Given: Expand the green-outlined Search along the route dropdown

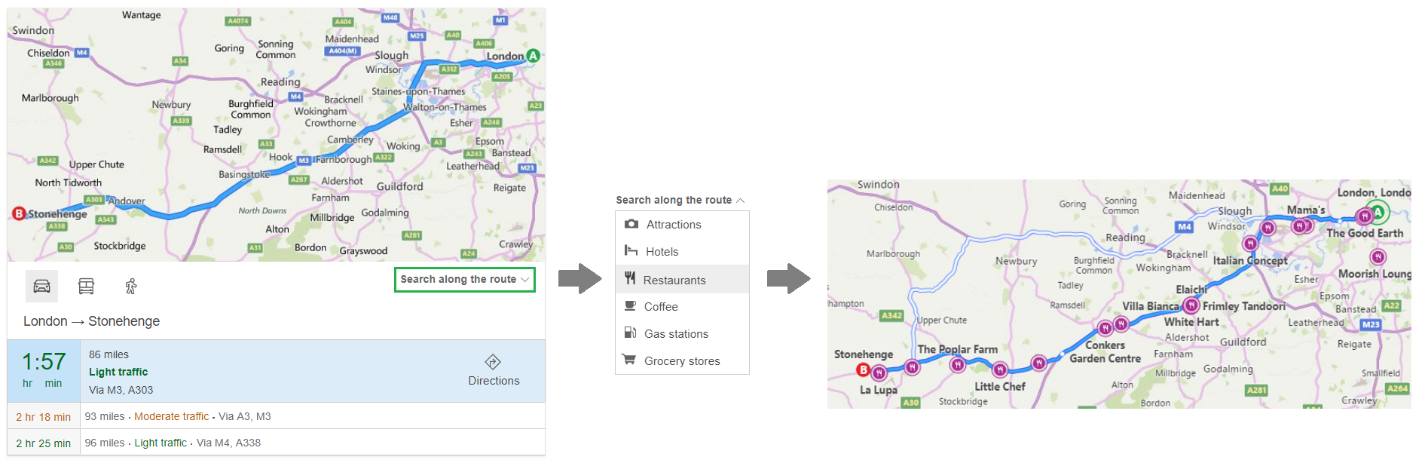Looking at the screenshot, I should click(x=465, y=280).
